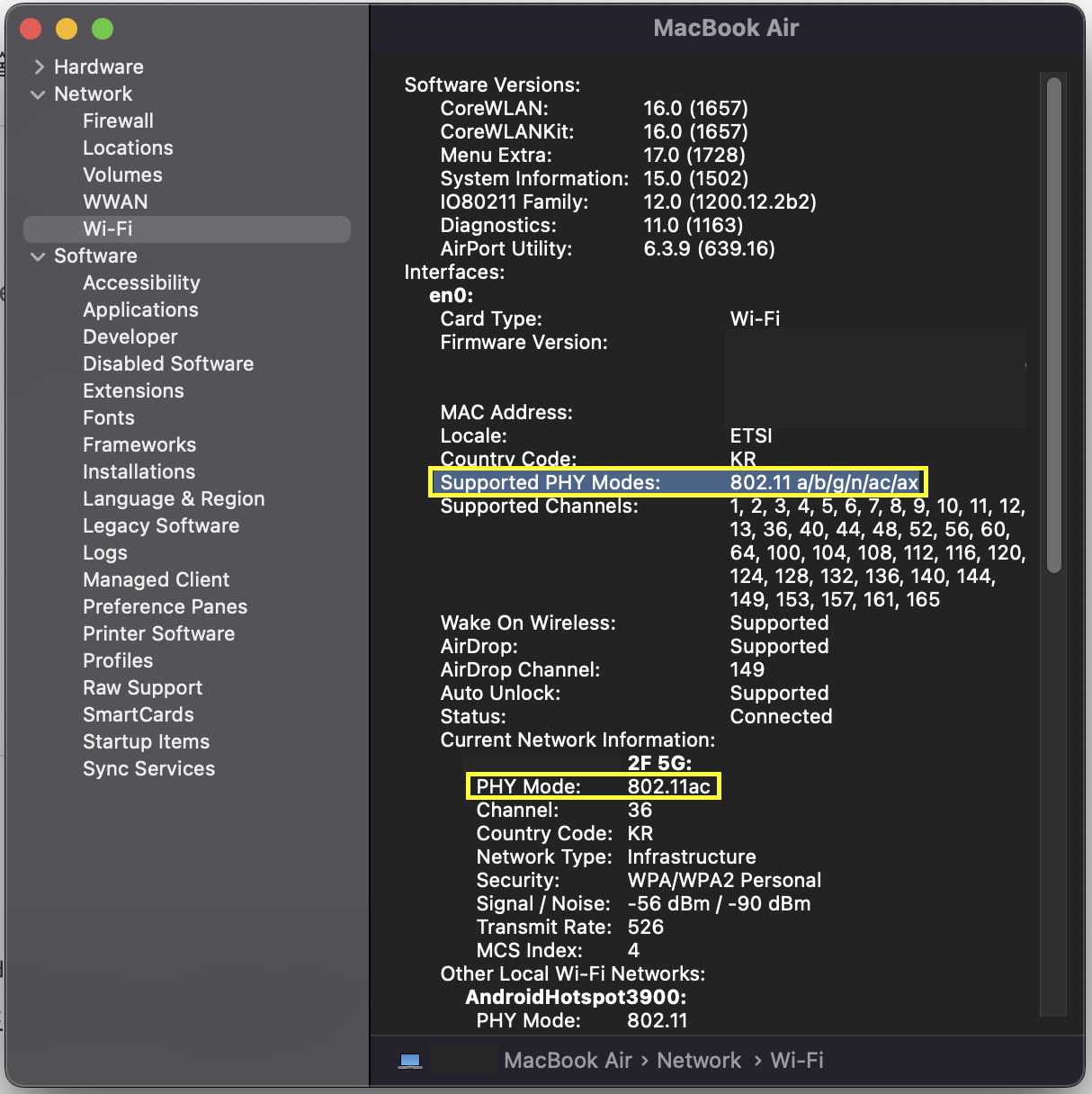Select Disabled Software in sidebar
The height and width of the screenshot is (1094, 1092).
point(168,363)
